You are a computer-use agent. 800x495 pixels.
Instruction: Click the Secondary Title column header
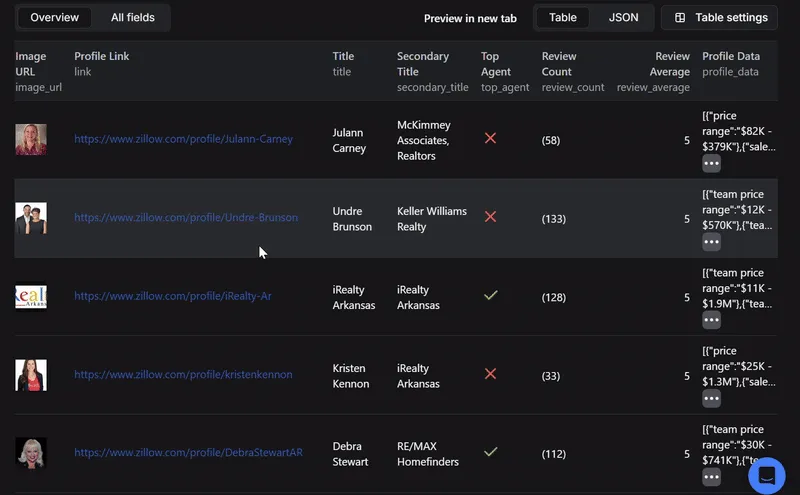433,71
